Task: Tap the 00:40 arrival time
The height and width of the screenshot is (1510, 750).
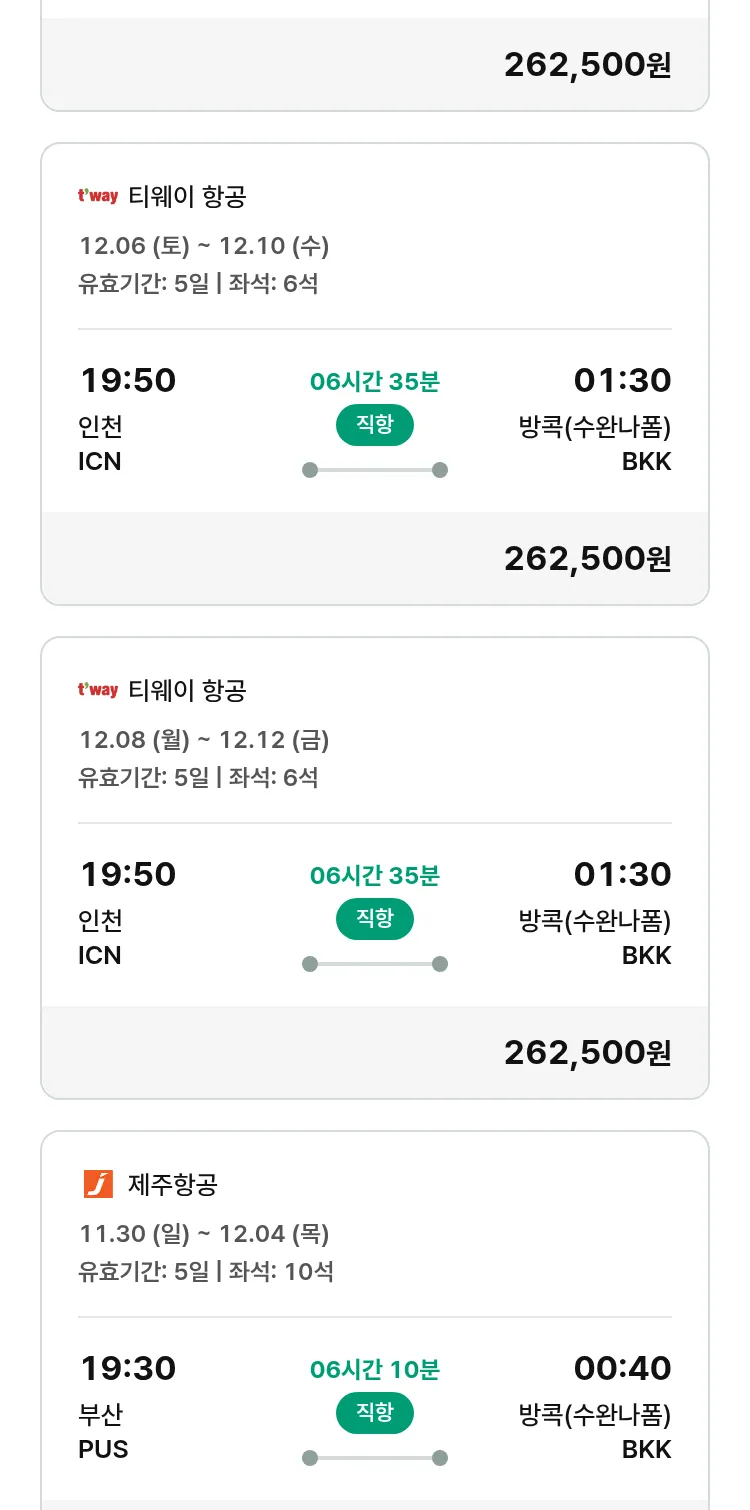Action: pos(622,1368)
